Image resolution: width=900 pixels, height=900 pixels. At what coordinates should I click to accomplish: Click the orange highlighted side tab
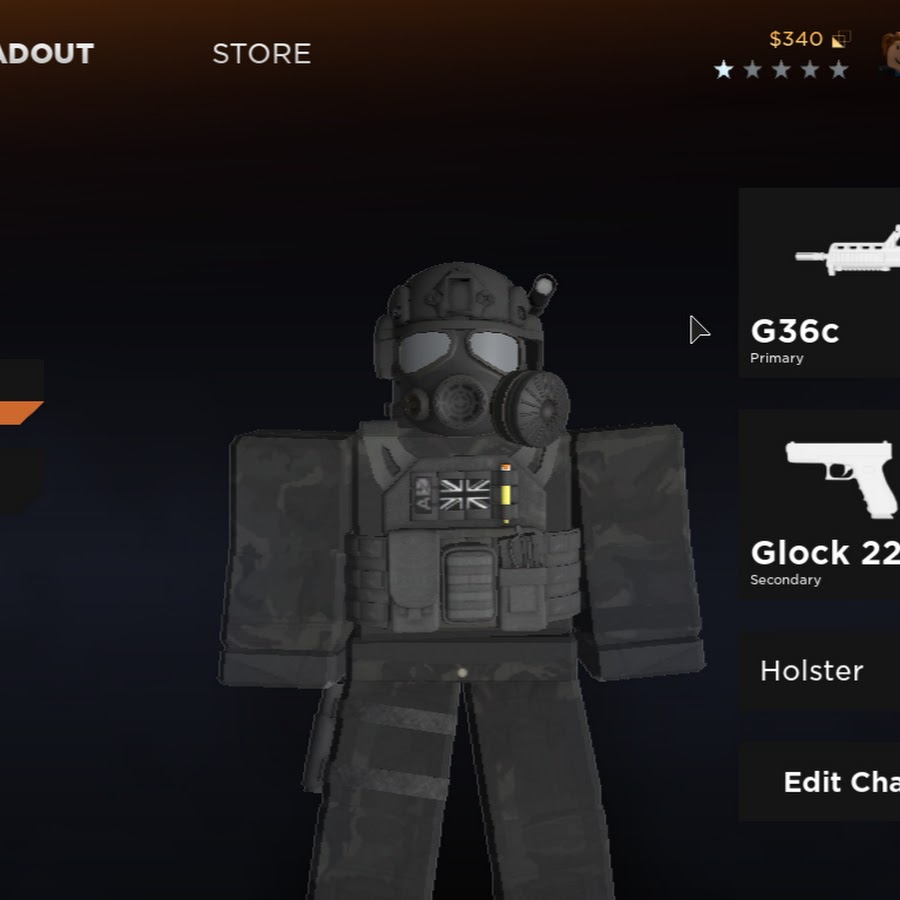(x=21, y=413)
